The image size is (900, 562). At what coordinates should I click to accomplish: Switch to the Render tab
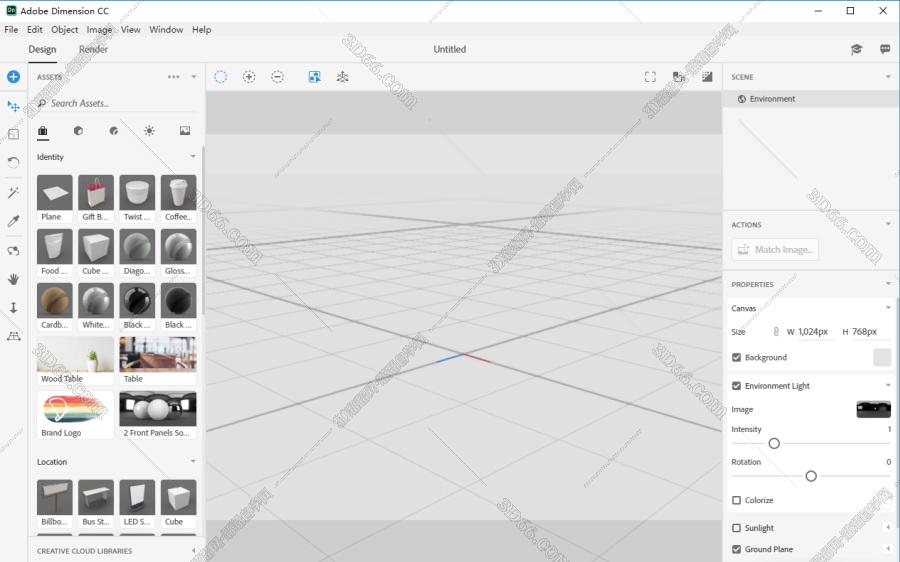[93, 49]
